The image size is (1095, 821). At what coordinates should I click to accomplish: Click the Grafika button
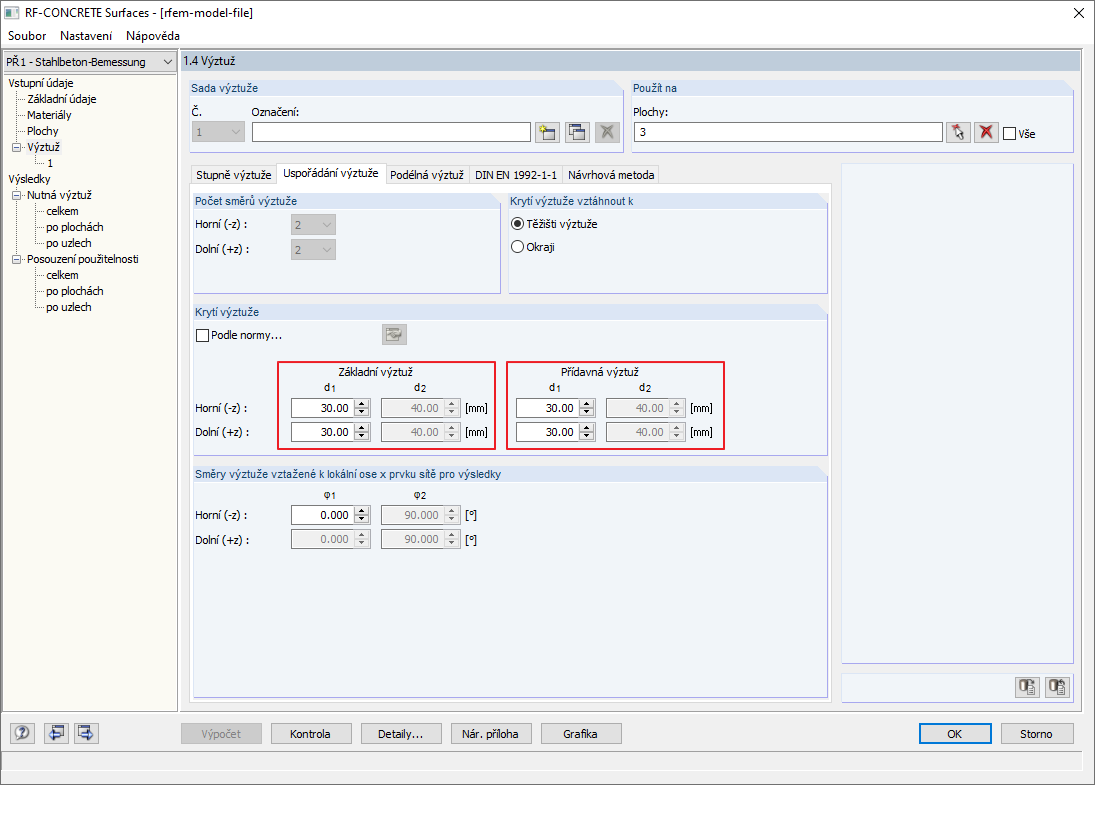(580, 734)
